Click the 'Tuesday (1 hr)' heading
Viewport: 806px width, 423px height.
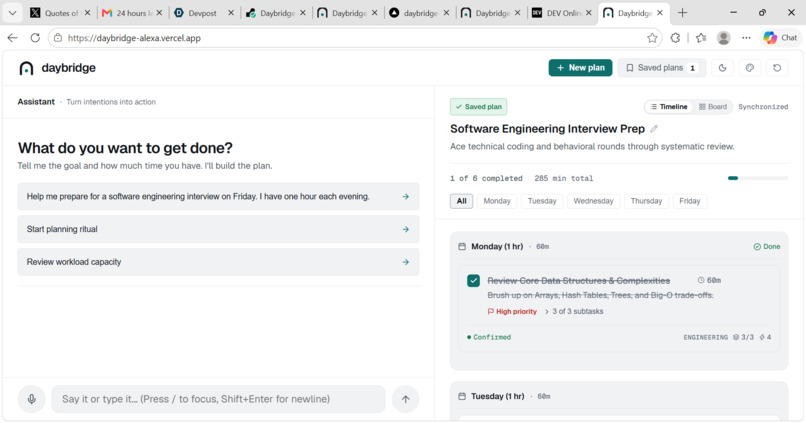[498, 396]
